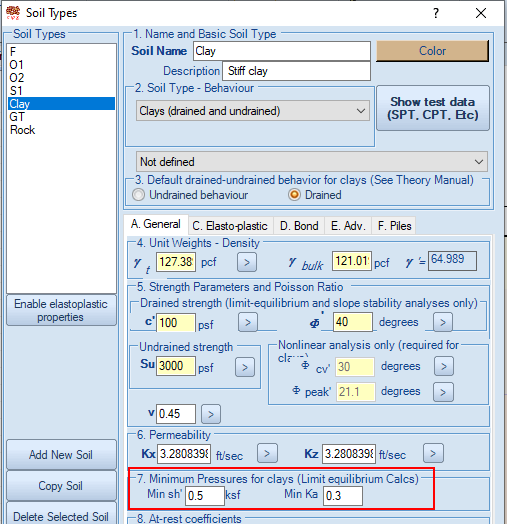Screen dimensions: 507x524
Task: Open the arrow button next to peak' angle
Action: pyautogui.click(x=443, y=392)
